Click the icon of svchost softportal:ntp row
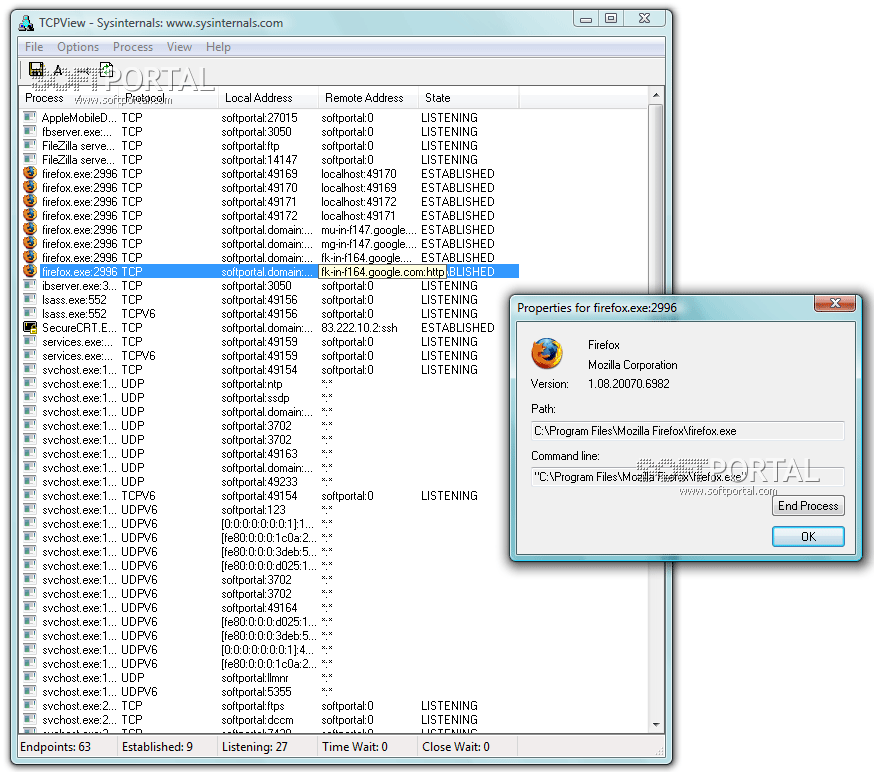The image size is (874, 772). pyautogui.click(x=30, y=383)
